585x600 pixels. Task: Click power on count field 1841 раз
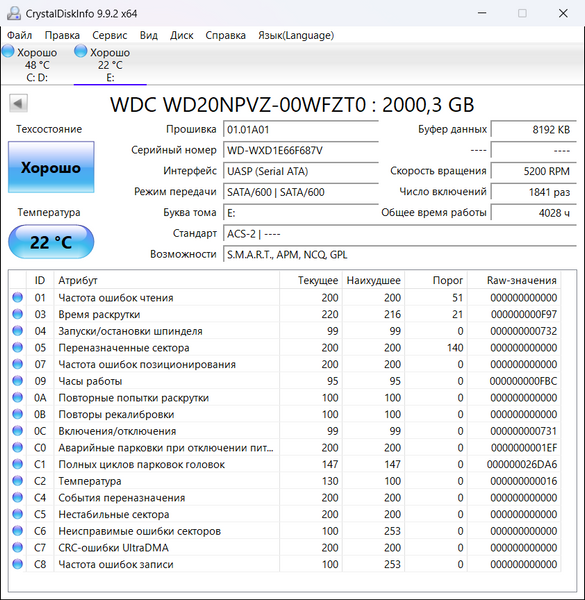tap(534, 192)
